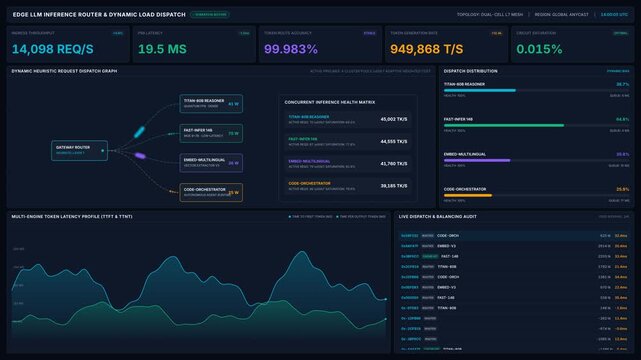This screenshot has height=360, width=641.
Task: Click the Live Dispatch & Balancing Audit heading
Action: [437, 217]
